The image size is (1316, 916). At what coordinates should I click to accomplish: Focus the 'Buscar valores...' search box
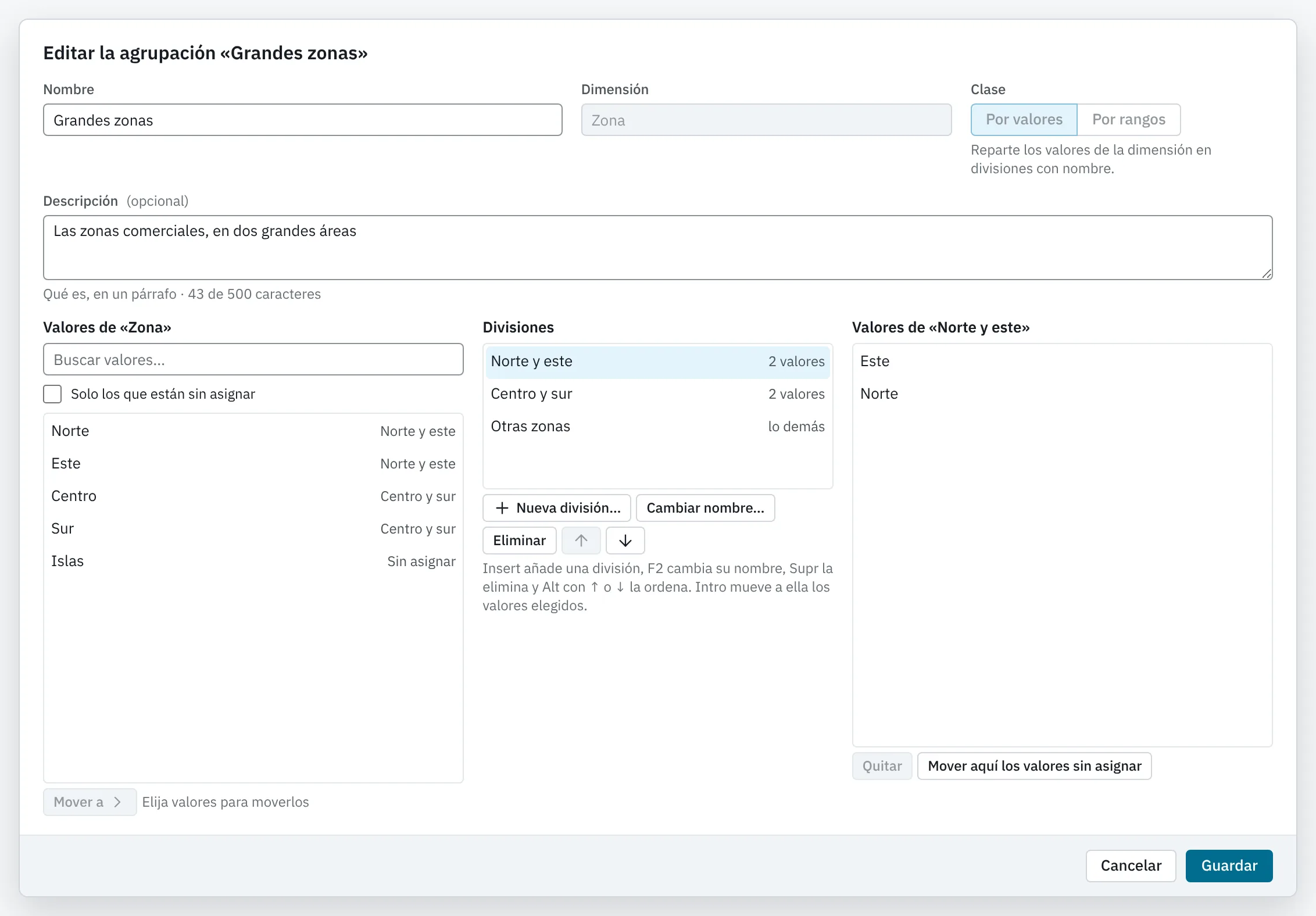tap(253, 359)
